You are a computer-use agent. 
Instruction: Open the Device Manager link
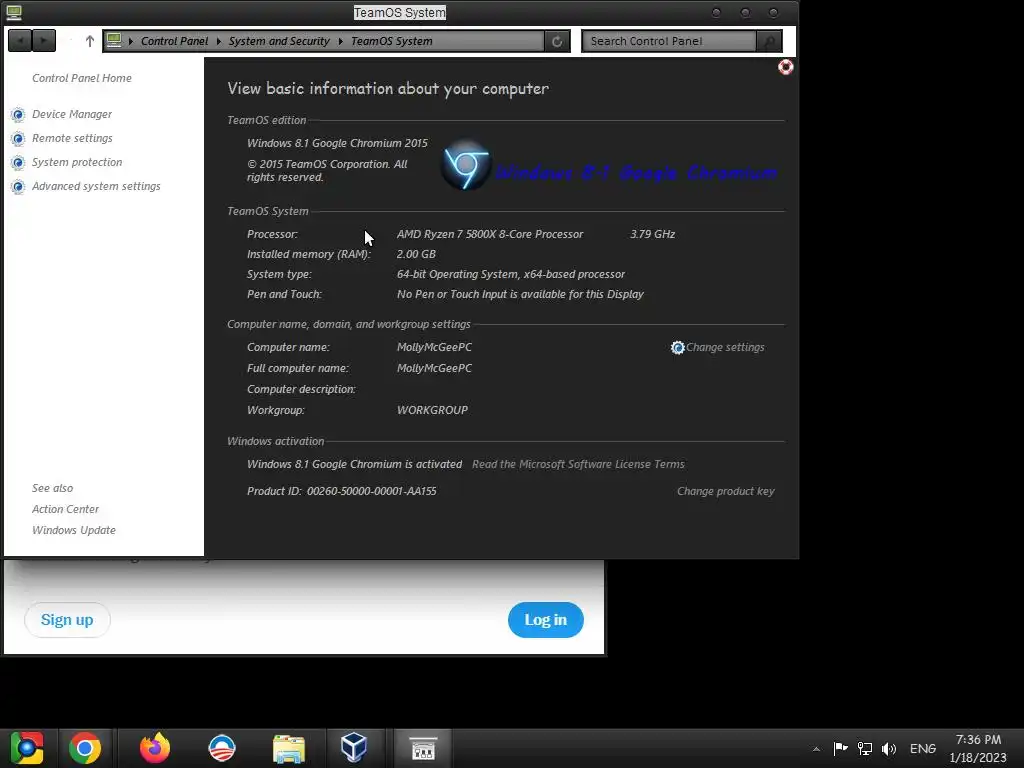pos(72,114)
